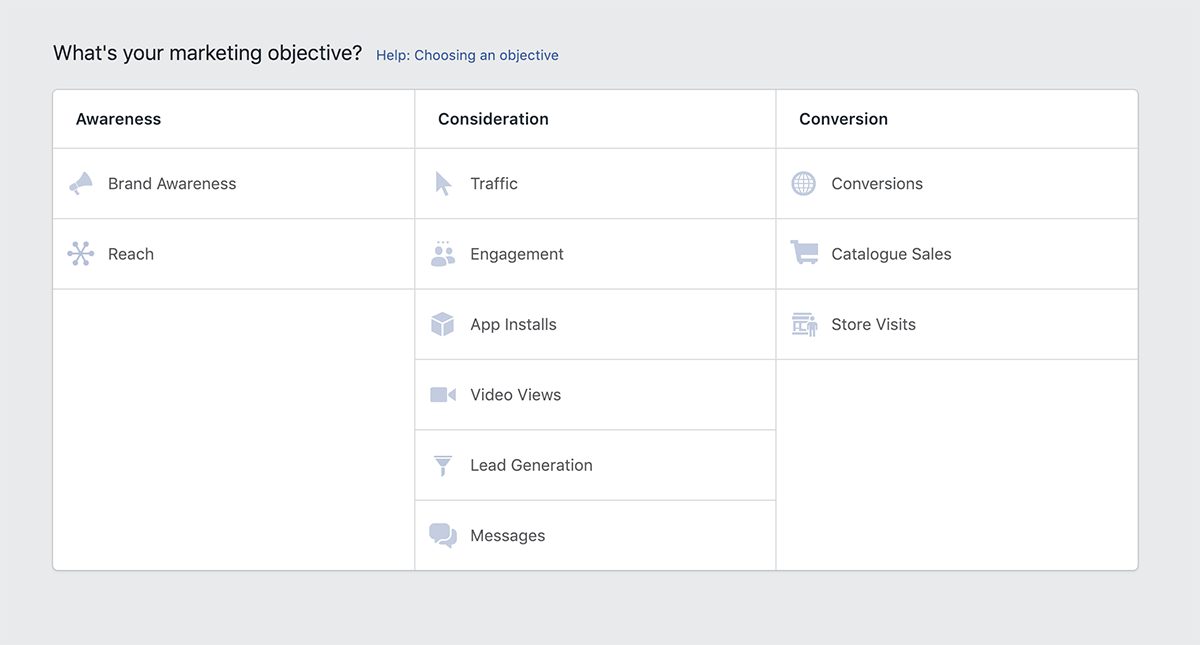The height and width of the screenshot is (645, 1200).
Task: Click the Lead Generation funnel icon
Action: [443, 465]
